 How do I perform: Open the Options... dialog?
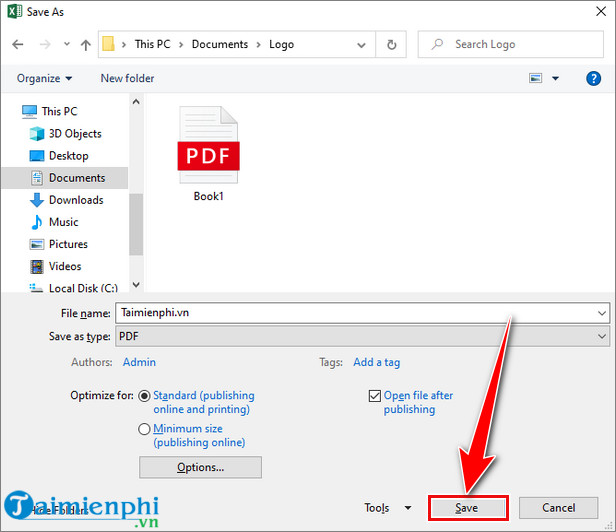(200, 467)
